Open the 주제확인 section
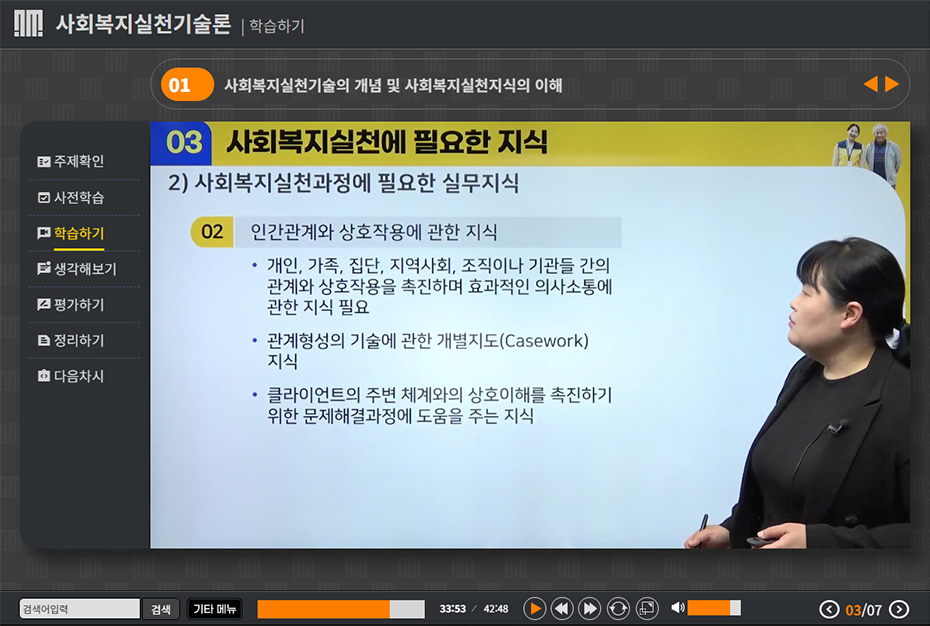 (78, 161)
